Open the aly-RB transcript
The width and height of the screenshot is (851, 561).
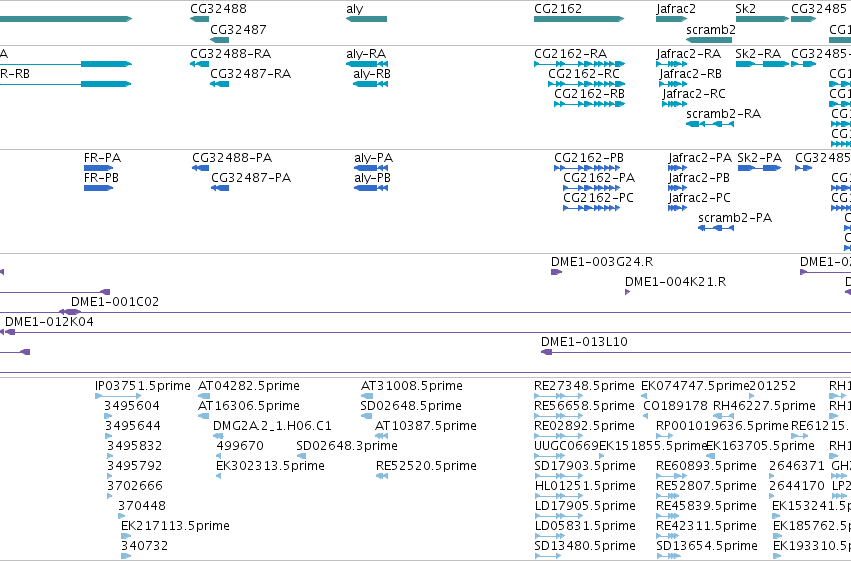tap(372, 74)
